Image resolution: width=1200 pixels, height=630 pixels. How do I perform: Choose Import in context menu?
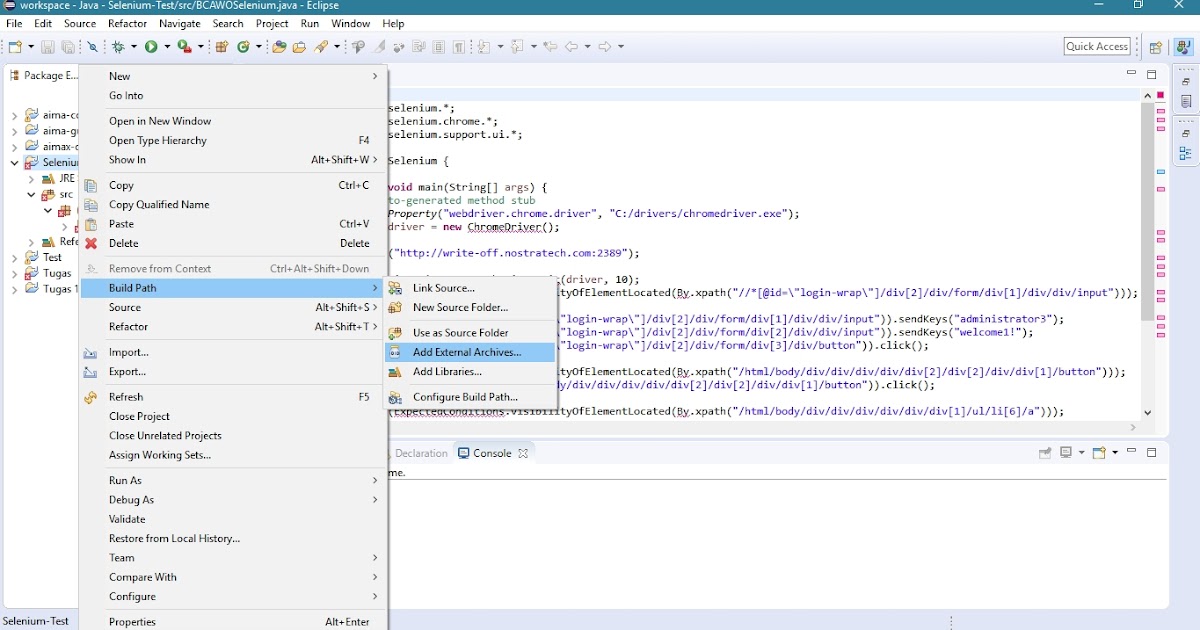click(232, 352)
